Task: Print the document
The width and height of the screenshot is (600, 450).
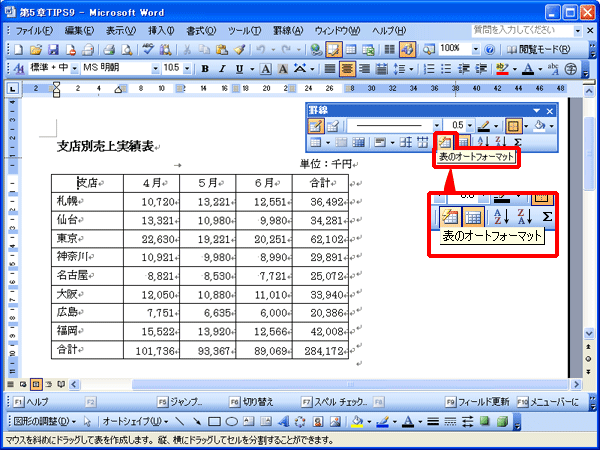Action: 109,49
